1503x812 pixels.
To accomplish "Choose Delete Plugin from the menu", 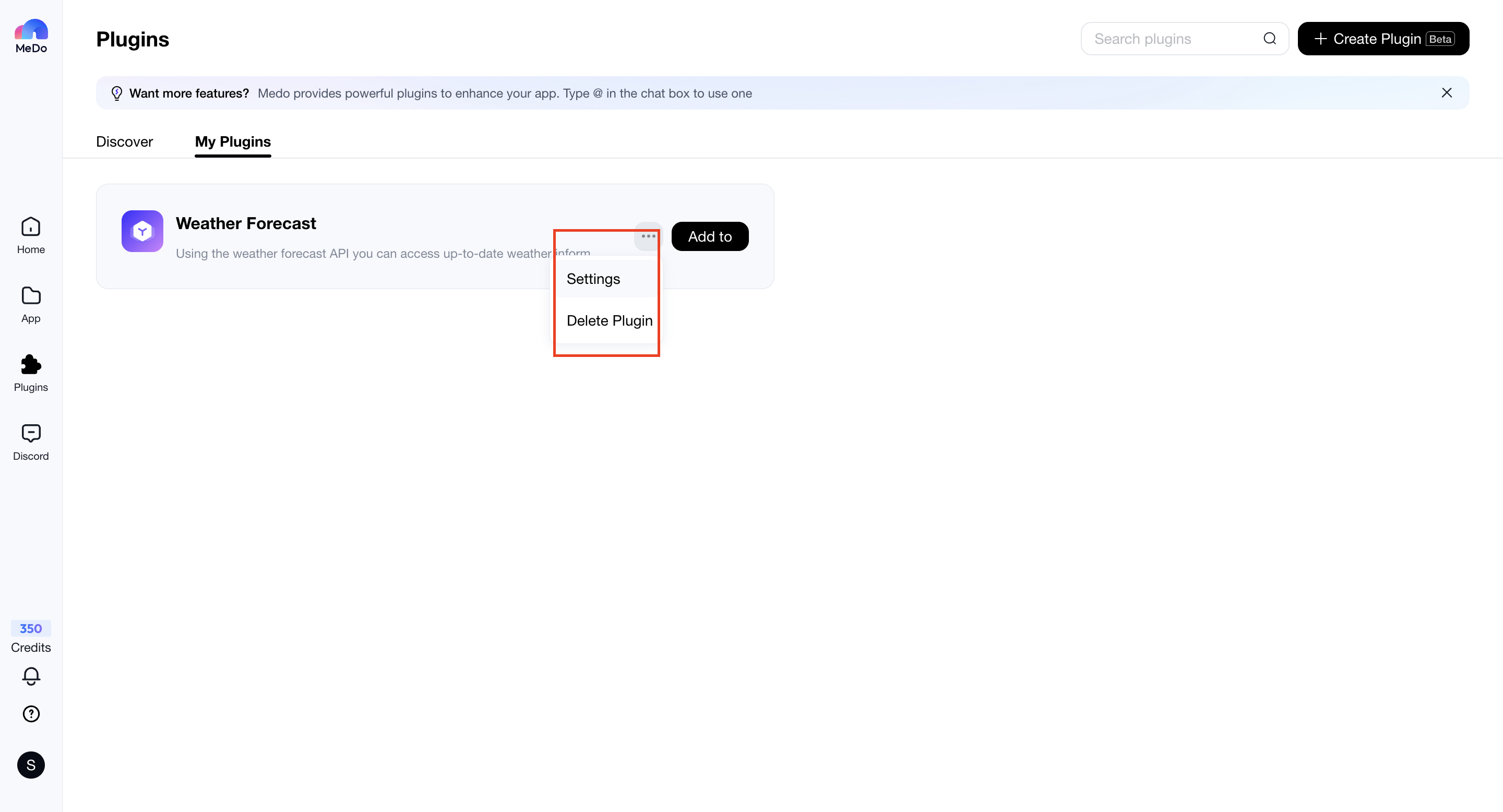I will (609, 321).
